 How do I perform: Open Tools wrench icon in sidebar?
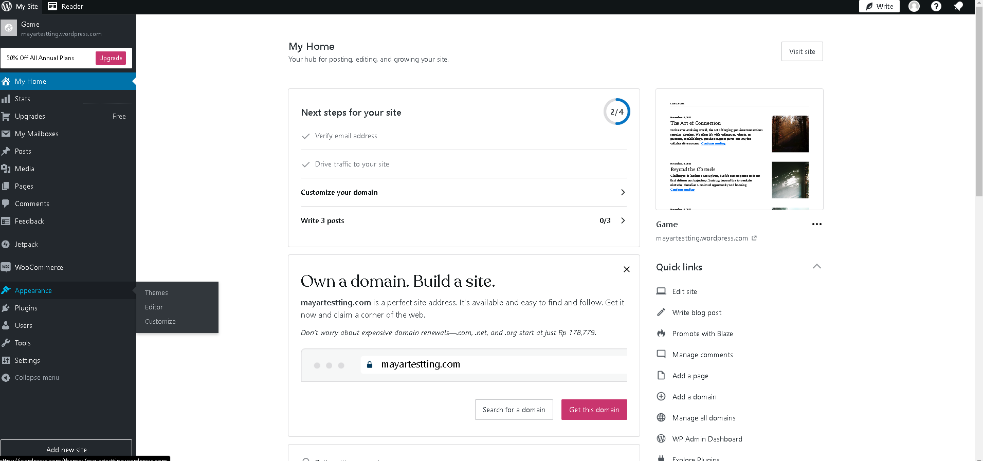coord(6,343)
